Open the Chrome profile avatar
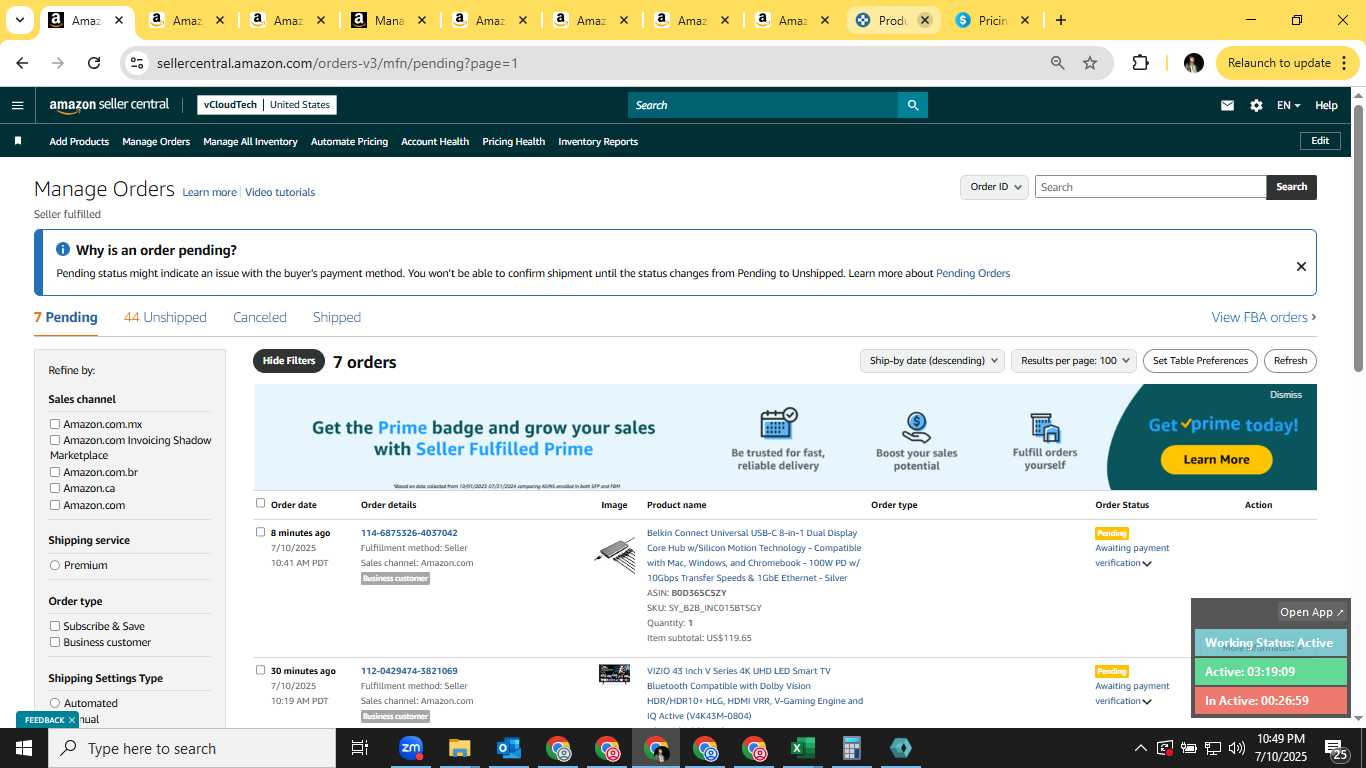1366x768 pixels. pyautogui.click(x=1193, y=63)
